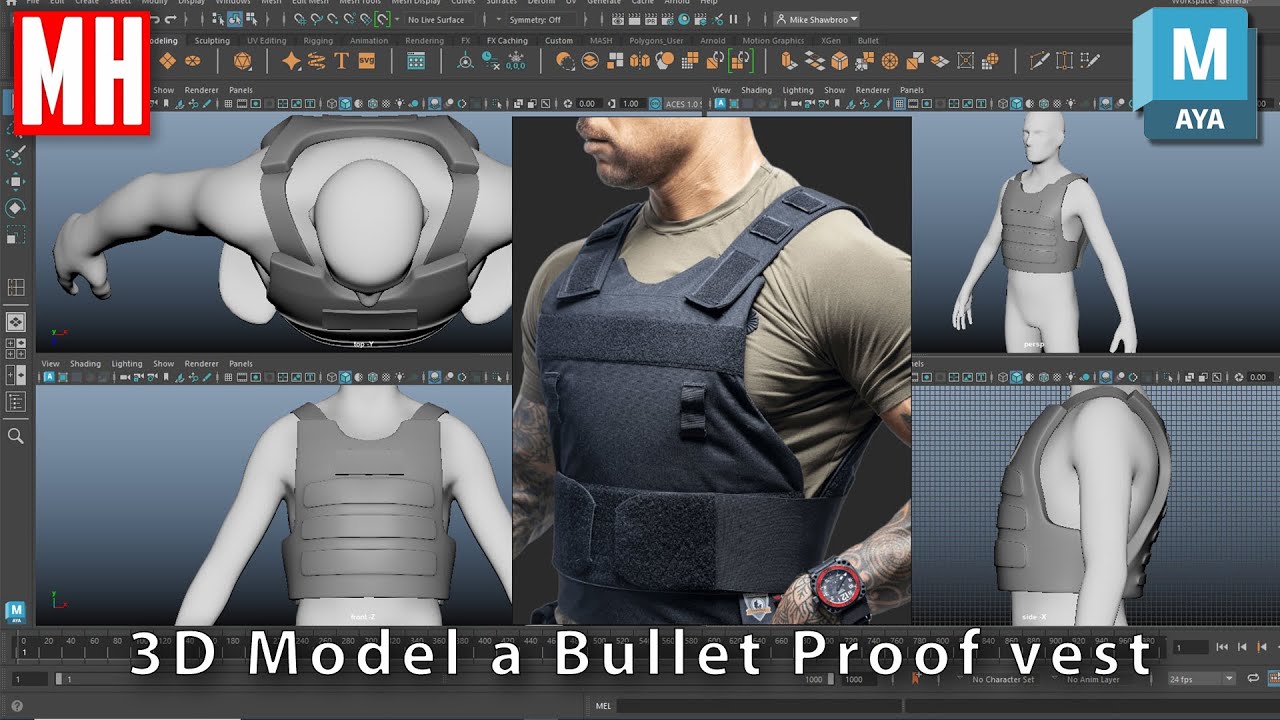Open Lighting menu in front panel
The image size is (1280, 720).
tap(127, 364)
